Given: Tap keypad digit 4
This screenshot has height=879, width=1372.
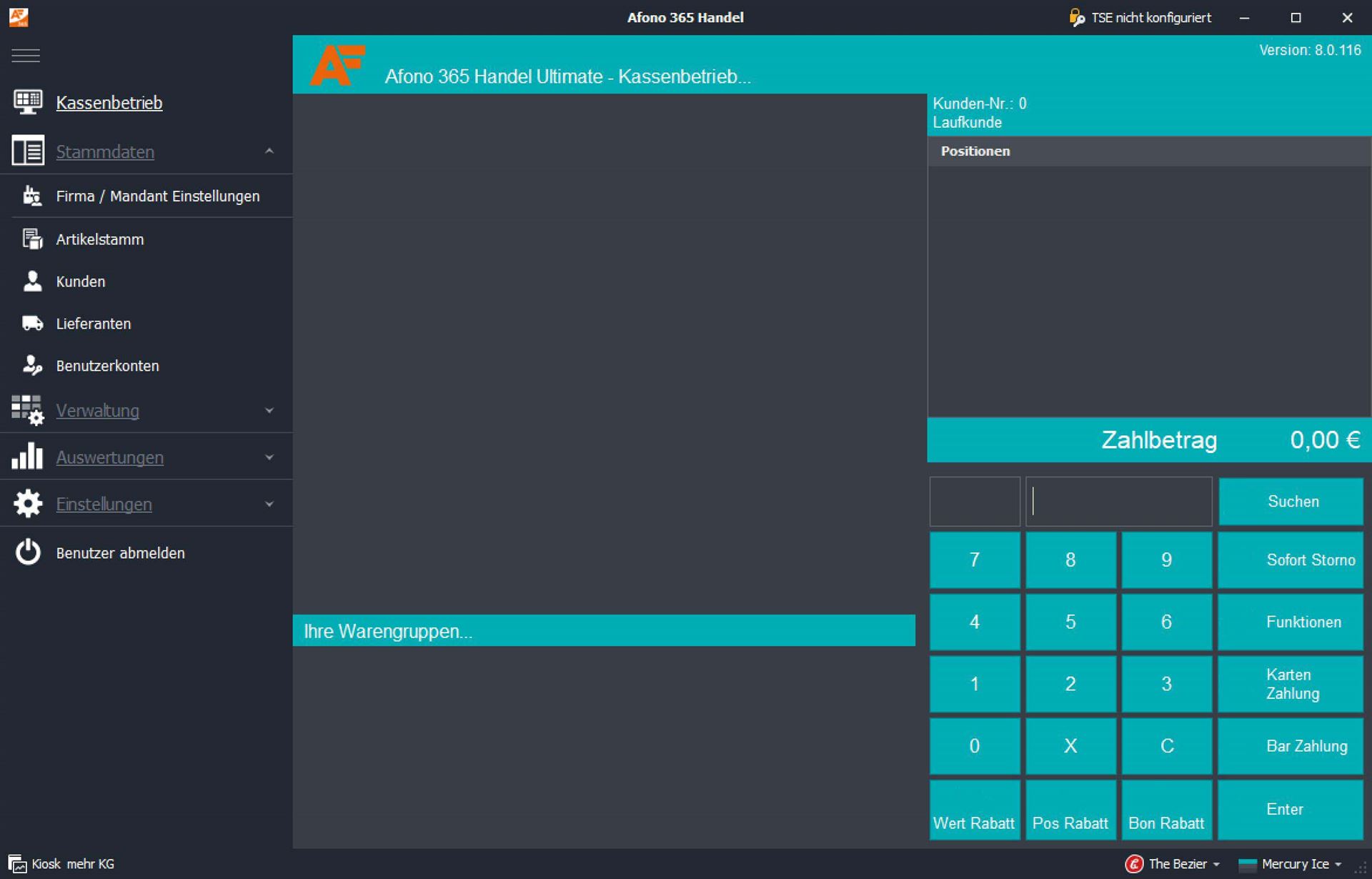Looking at the screenshot, I should [975, 622].
